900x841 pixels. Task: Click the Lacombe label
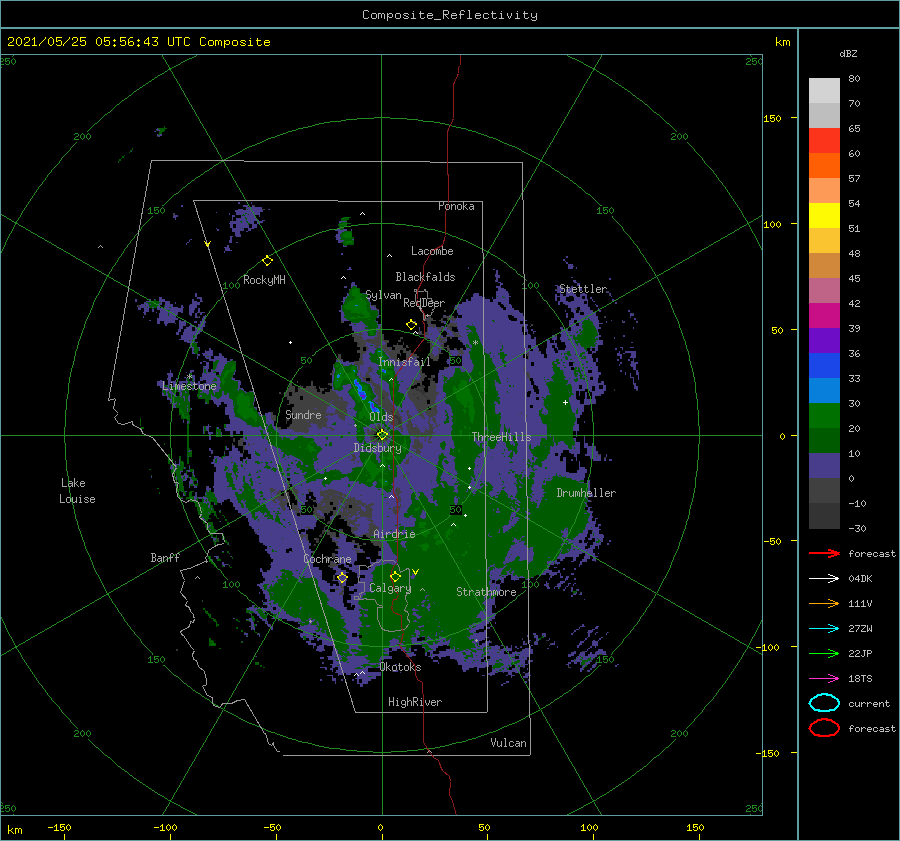432,251
